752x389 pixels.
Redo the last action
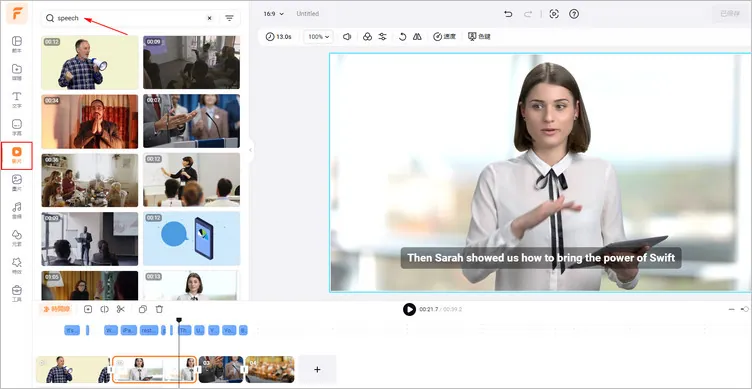click(x=528, y=14)
